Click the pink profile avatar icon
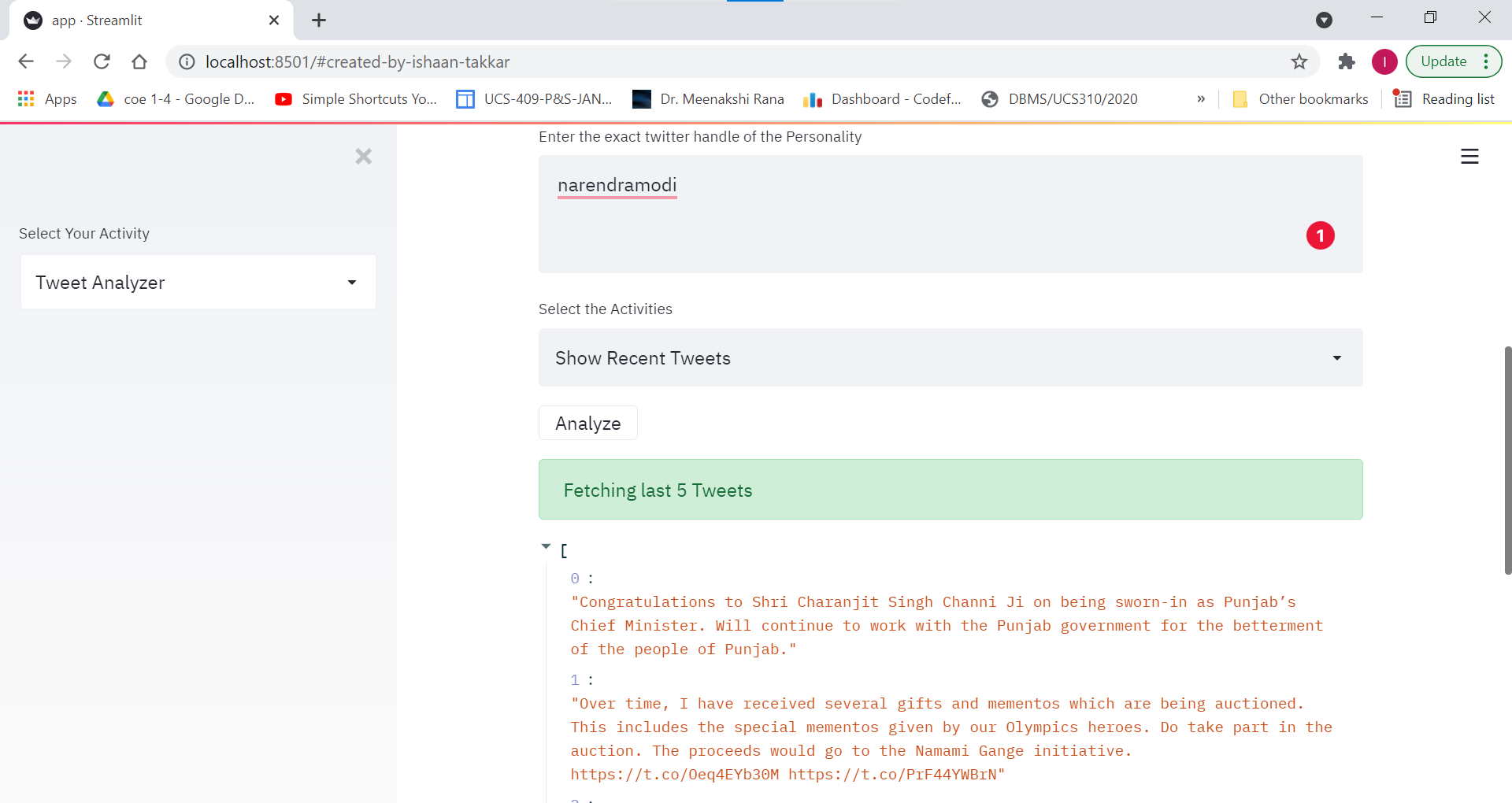 coord(1384,61)
